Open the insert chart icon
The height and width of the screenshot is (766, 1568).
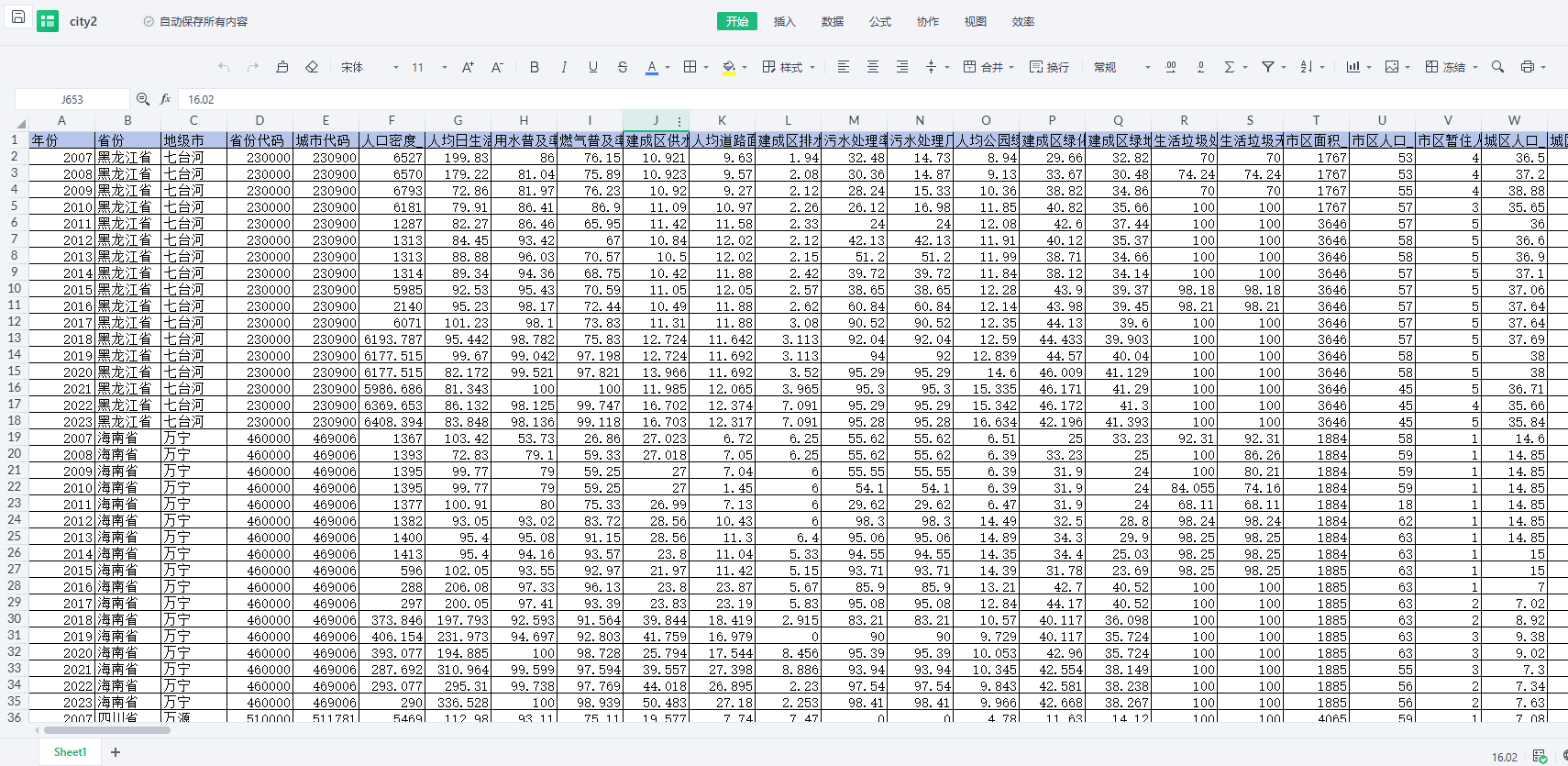click(x=1353, y=67)
